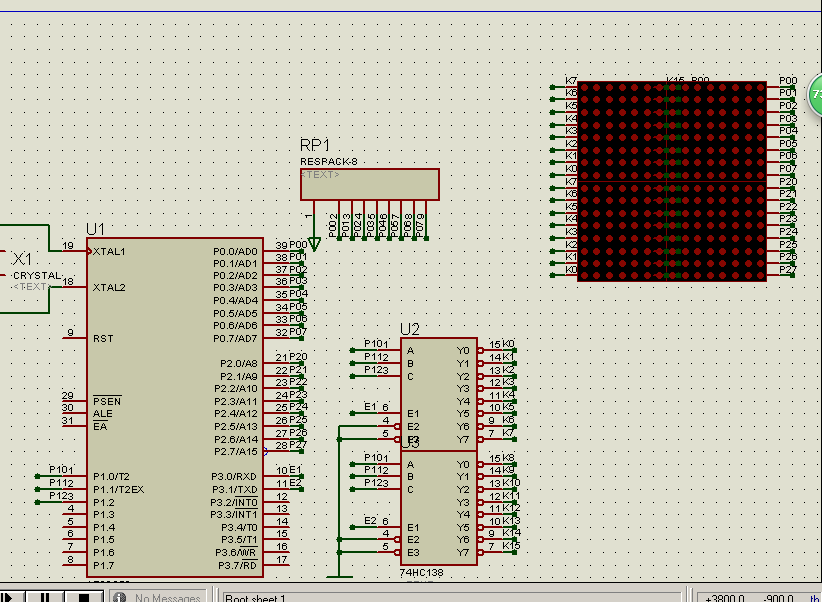
Task: Click the RP1 reference label
Action: 315,145
